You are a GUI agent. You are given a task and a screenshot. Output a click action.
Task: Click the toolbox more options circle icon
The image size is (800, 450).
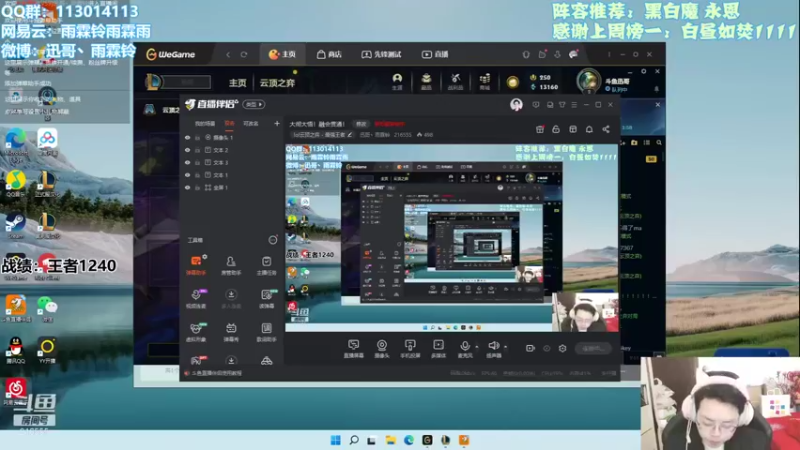coord(273,240)
